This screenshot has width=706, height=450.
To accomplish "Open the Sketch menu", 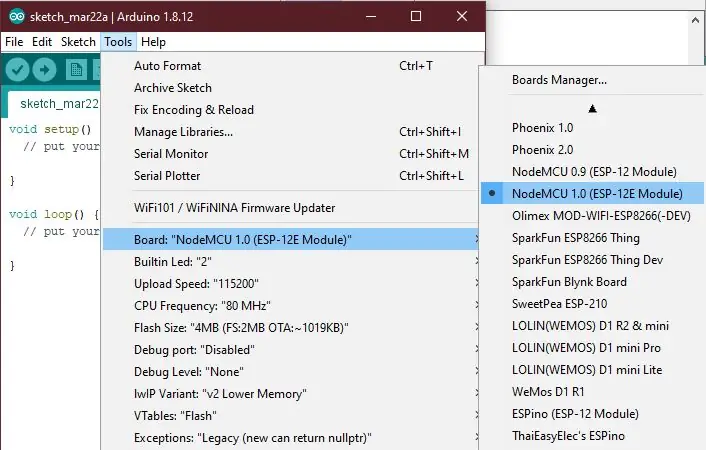I will click(78, 42).
